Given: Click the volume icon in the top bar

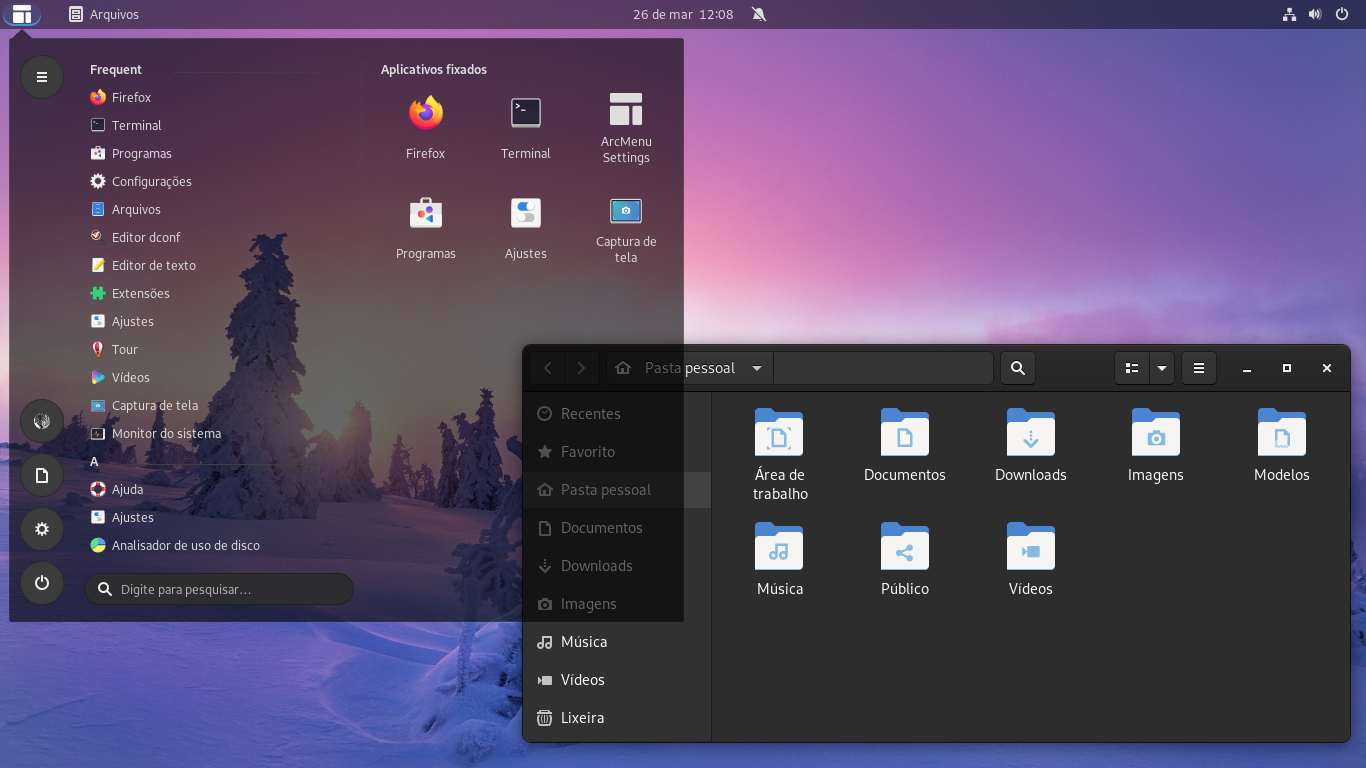Looking at the screenshot, I should click(x=1314, y=14).
